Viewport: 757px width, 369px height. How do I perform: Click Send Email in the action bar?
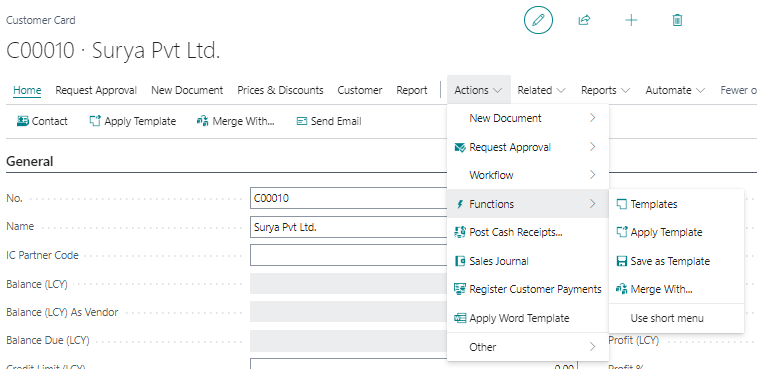coord(329,121)
